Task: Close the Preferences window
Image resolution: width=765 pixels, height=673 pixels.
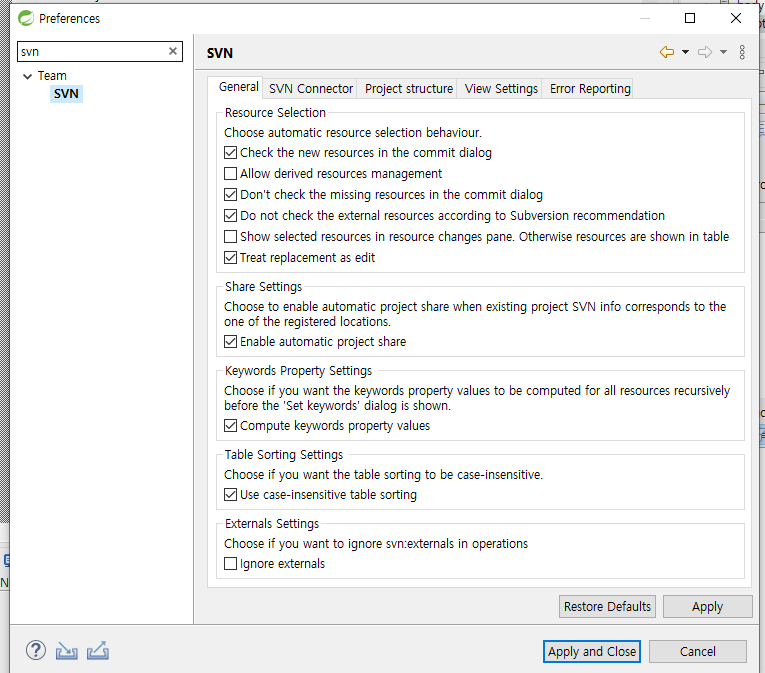Action: [x=736, y=18]
